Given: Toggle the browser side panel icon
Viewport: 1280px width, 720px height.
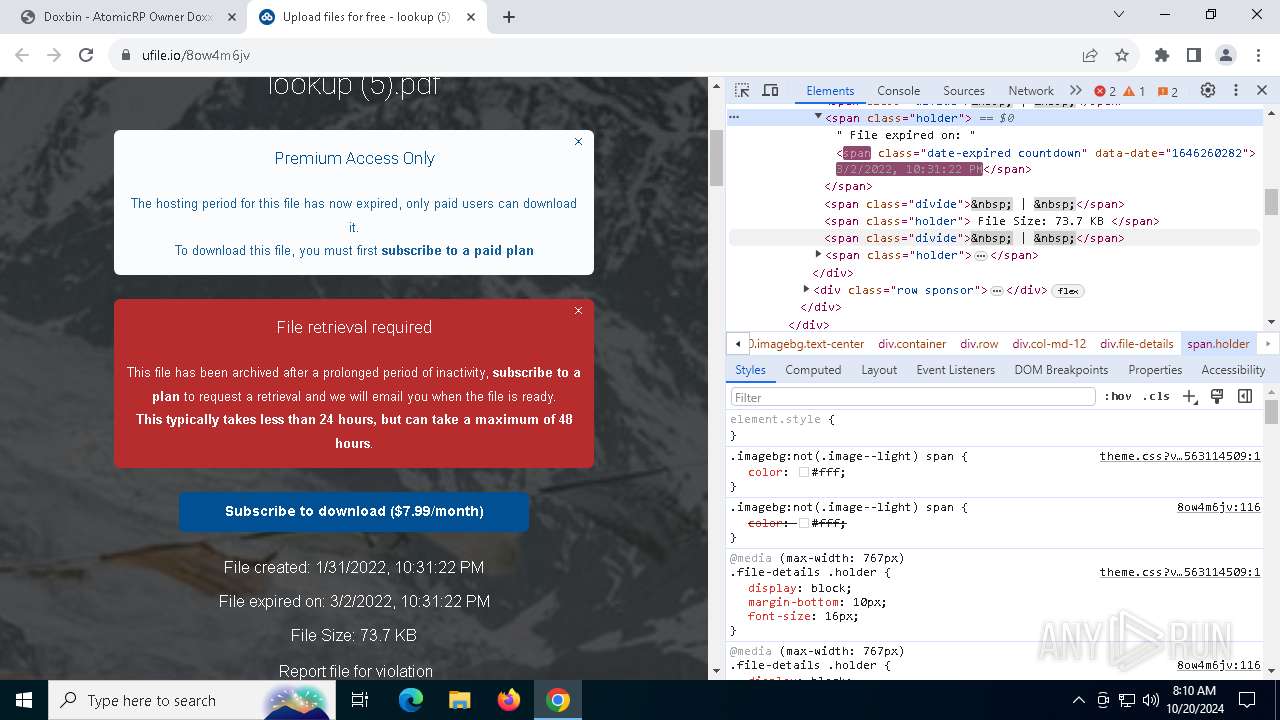Looking at the screenshot, I should [1194, 55].
